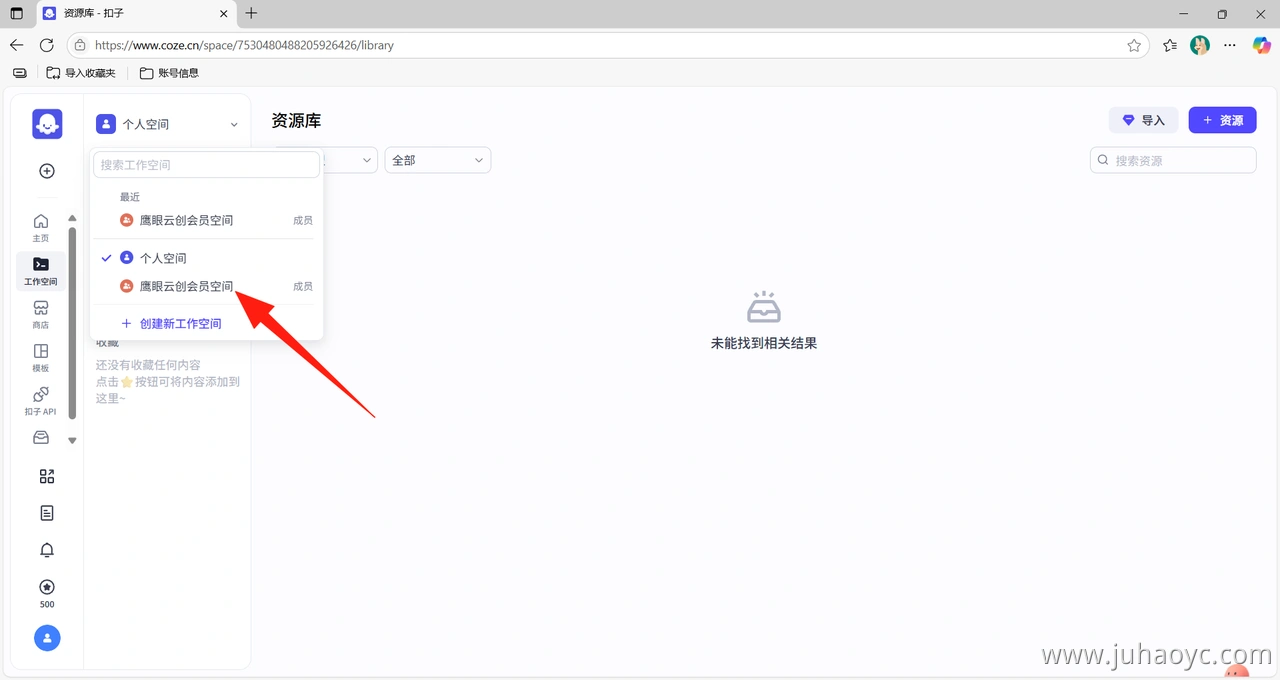Screen dimensions: 1280x680
Task: Click the 搜索工作空间 search field
Action: [207, 165]
